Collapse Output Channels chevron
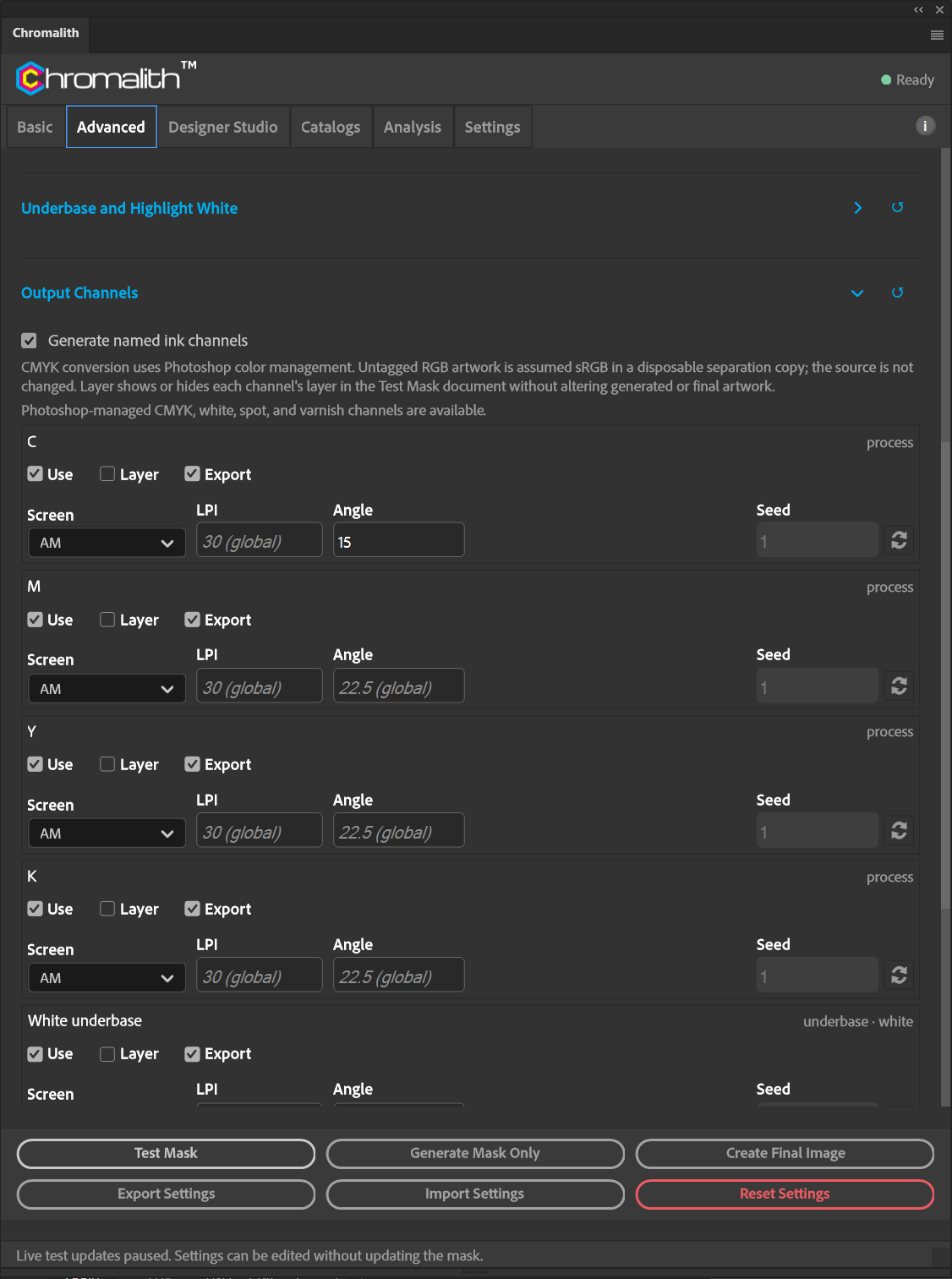The width and height of the screenshot is (952, 1279). (857, 292)
